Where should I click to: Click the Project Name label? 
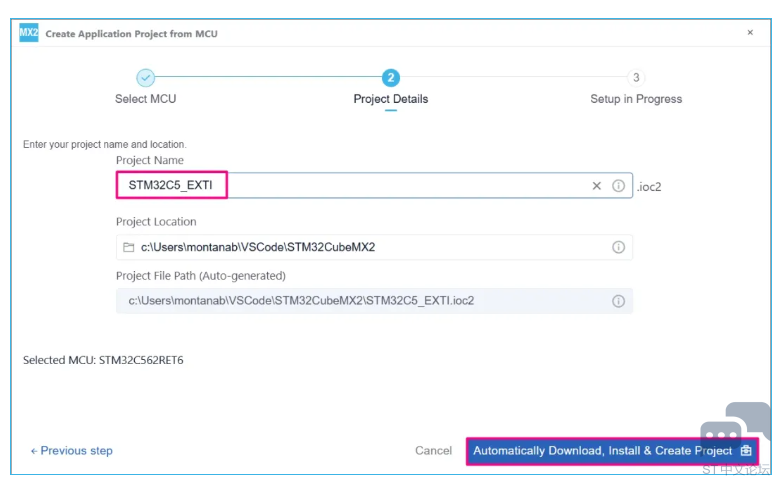point(150,160)
